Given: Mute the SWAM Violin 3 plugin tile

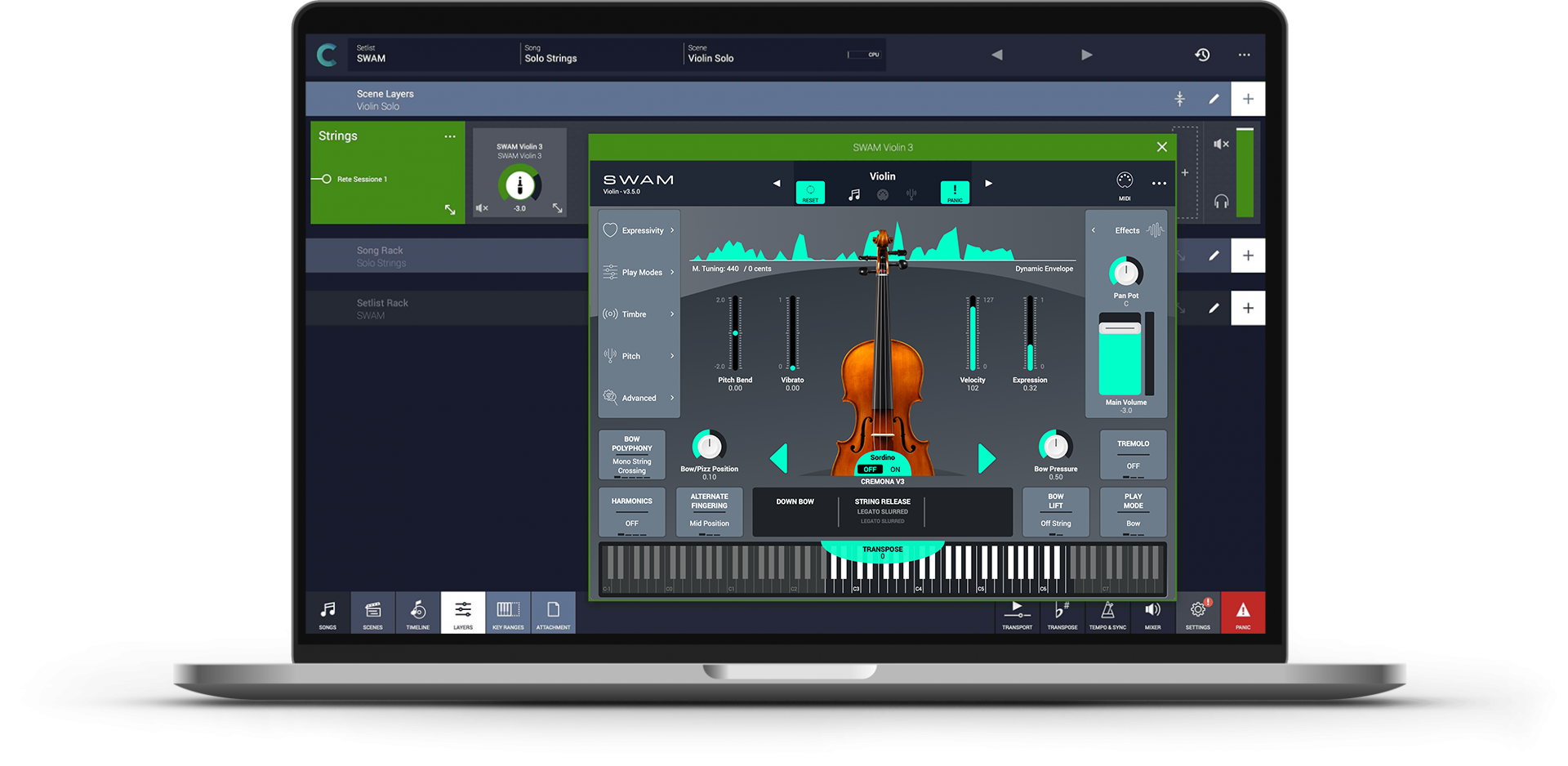Looking at the screenshot, I should tap(482, 208).
